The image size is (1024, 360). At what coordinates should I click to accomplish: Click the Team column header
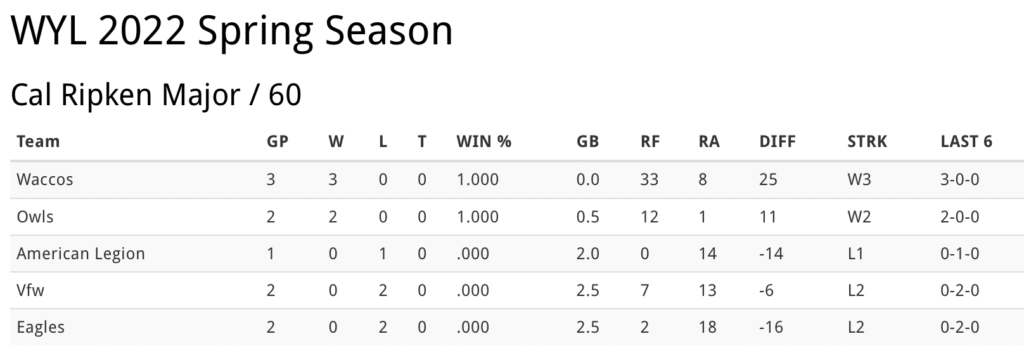point(38,142)
